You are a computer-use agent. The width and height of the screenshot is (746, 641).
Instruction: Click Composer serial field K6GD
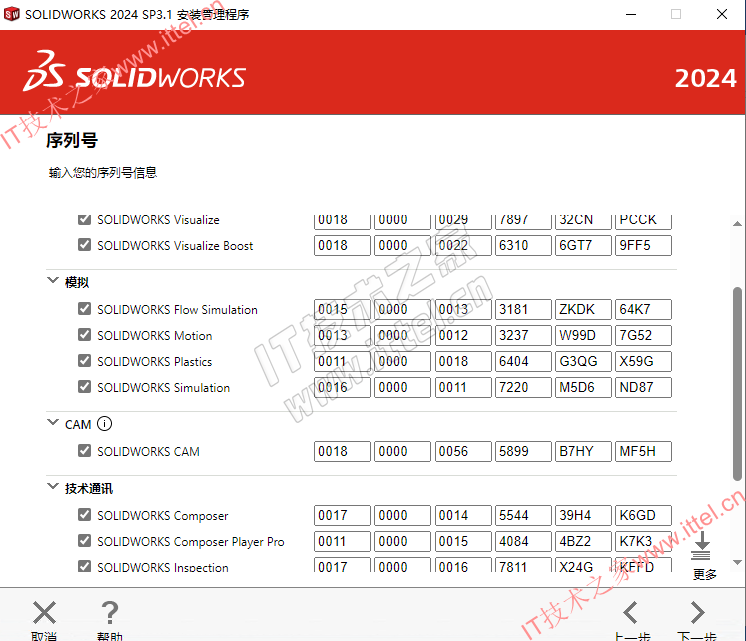[x=643, y=515]
